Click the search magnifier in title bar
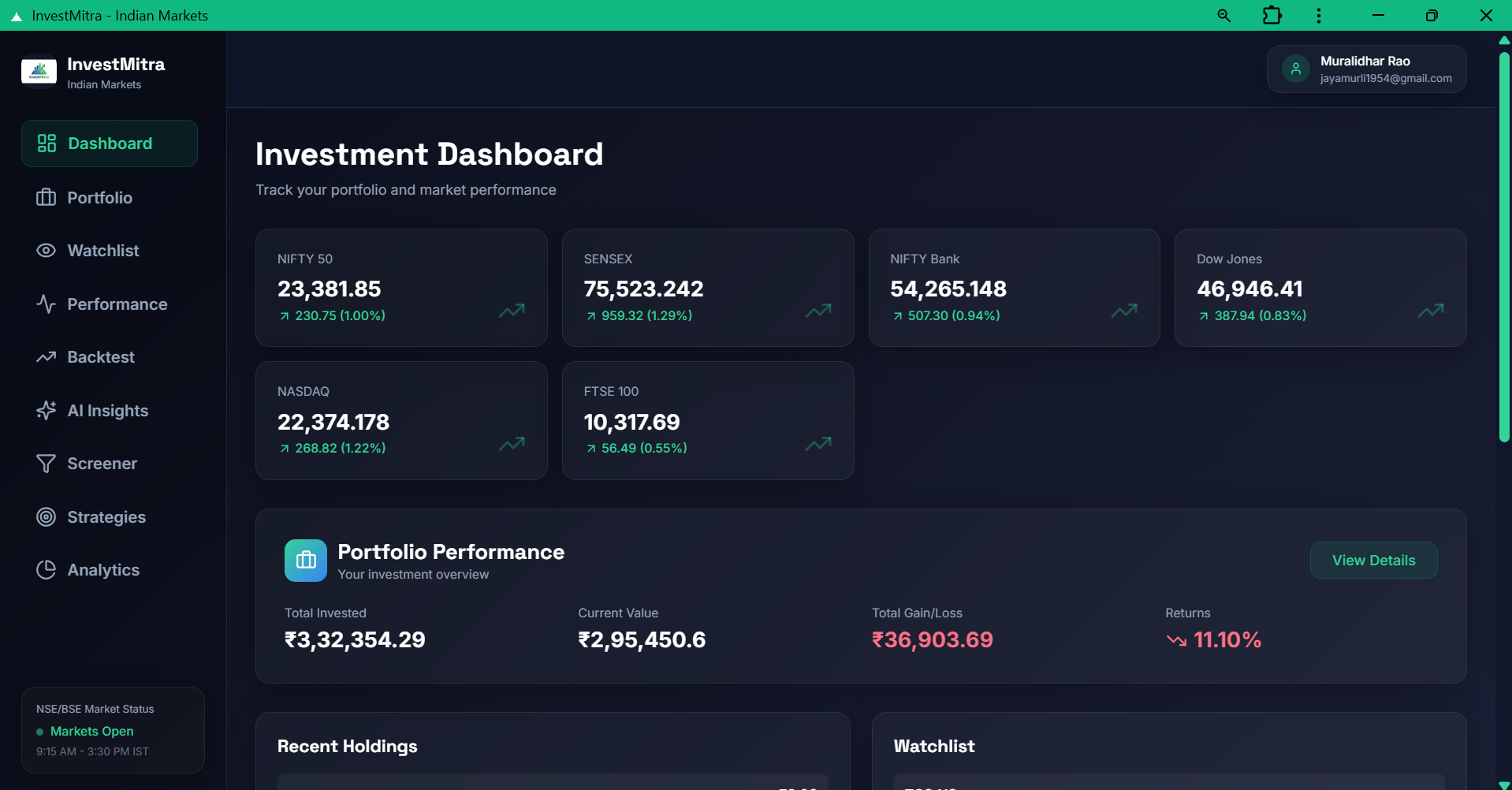The image size is (1512, 790). (x=1223, y=16)
